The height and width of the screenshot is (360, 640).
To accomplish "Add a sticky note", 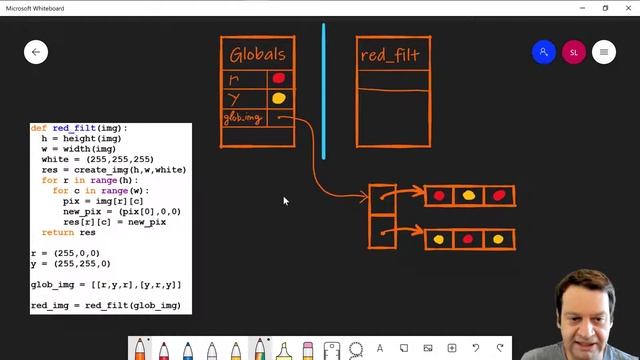I will [x=404, y=348].
